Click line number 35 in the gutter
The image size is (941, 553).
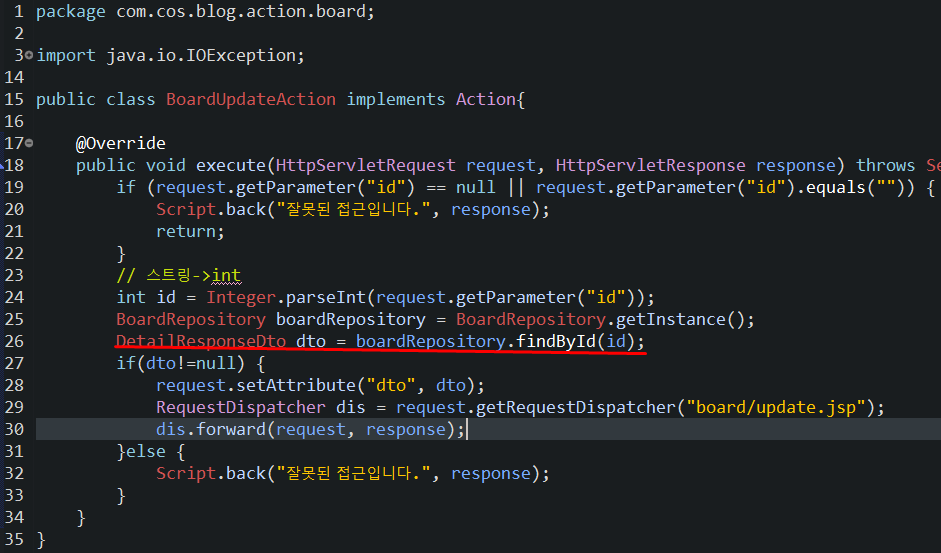(14, 539)
